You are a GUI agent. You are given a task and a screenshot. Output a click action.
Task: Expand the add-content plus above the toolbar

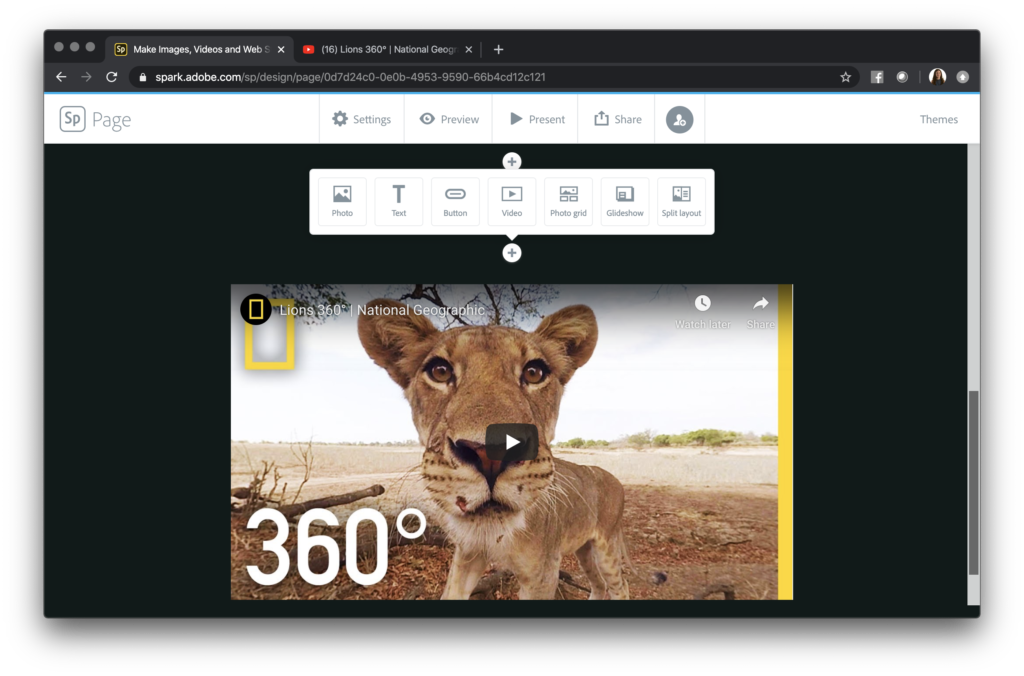(512, 161)
